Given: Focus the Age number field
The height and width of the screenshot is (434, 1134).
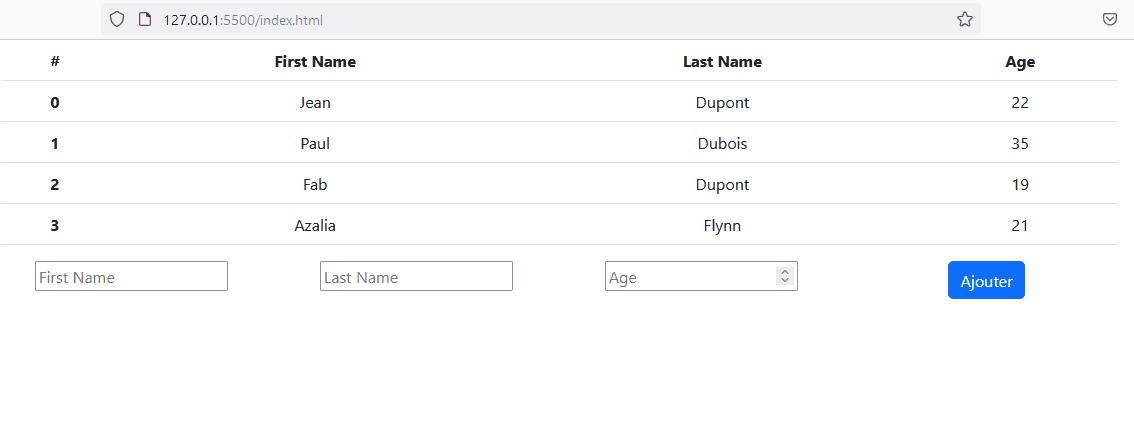Looking at the screenshot, I should [691, 276].
